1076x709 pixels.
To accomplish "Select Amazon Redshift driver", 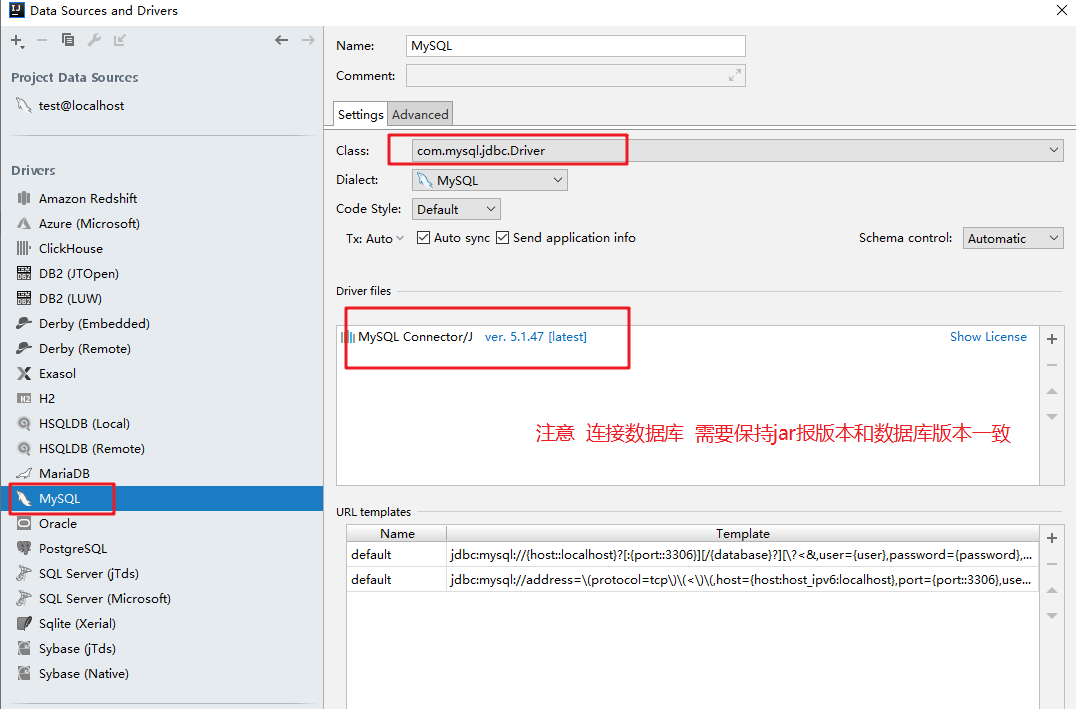I will pyautogui.click(x=88, y=198).
